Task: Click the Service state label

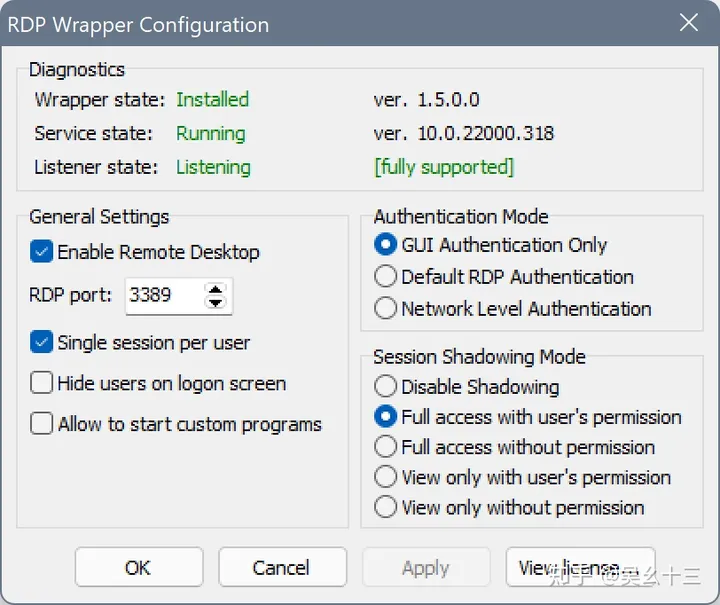Action: 93,134
